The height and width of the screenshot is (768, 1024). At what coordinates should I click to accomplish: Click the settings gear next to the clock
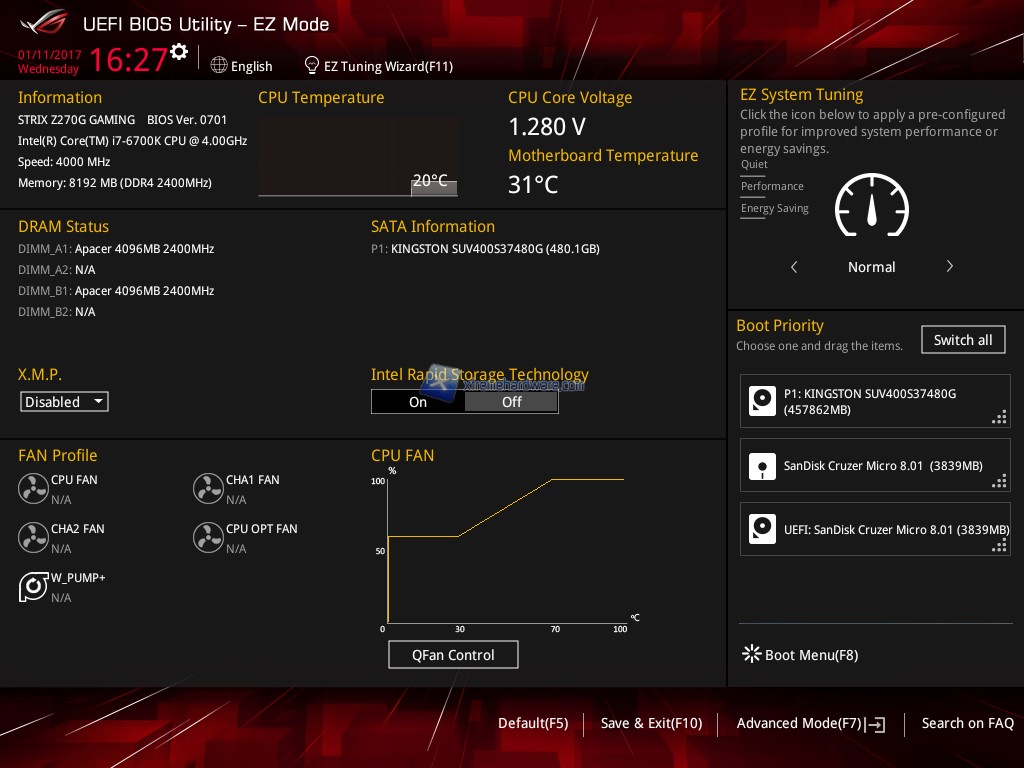179,51
